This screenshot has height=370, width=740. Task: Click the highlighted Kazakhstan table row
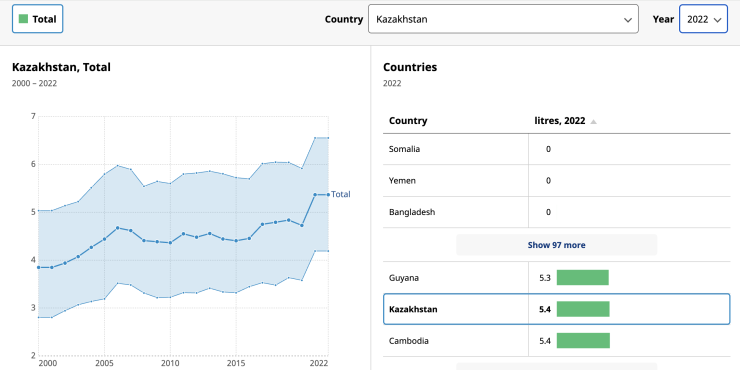[x=556, y=309]
